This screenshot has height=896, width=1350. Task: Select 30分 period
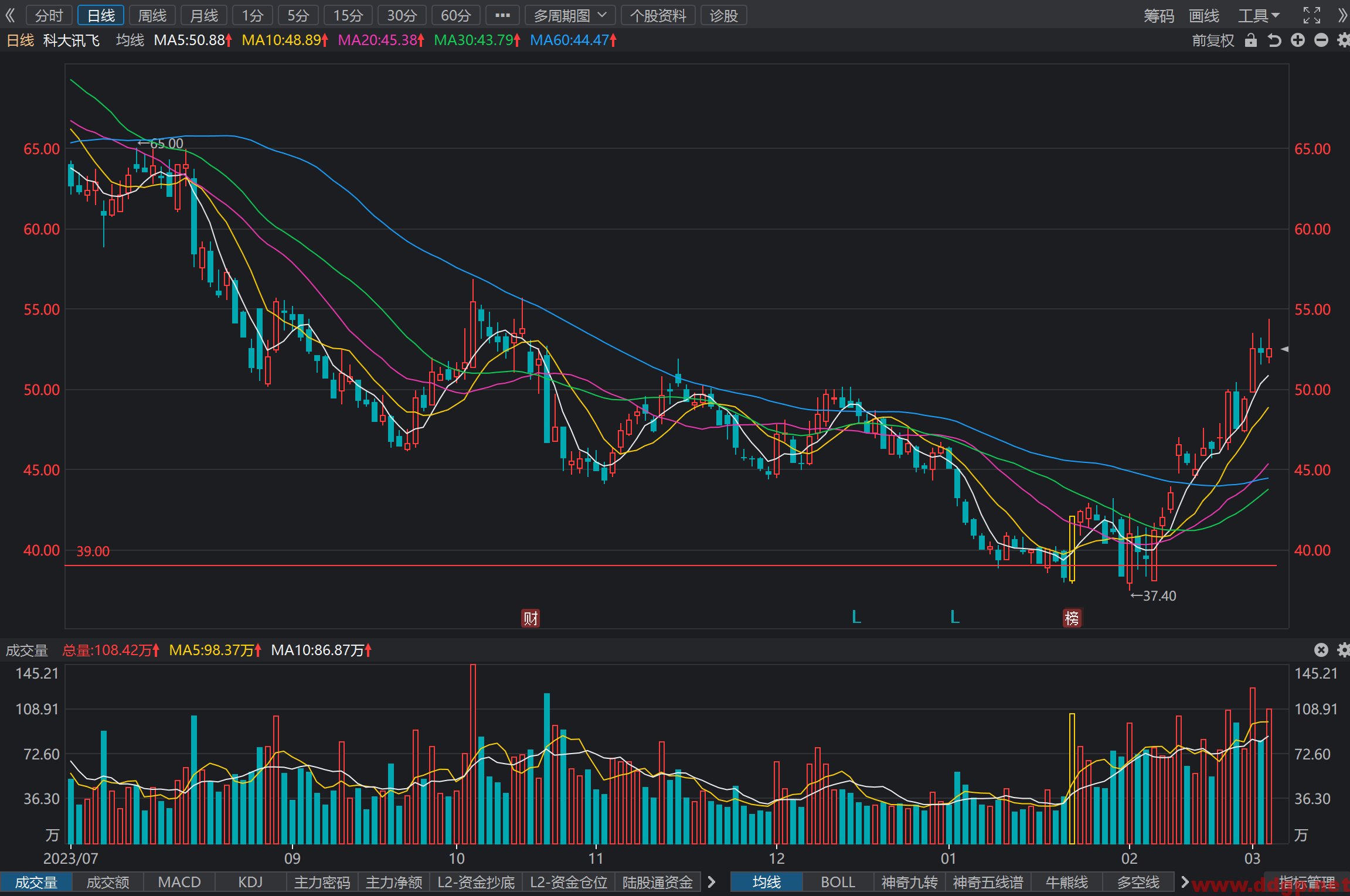point(402,15)
